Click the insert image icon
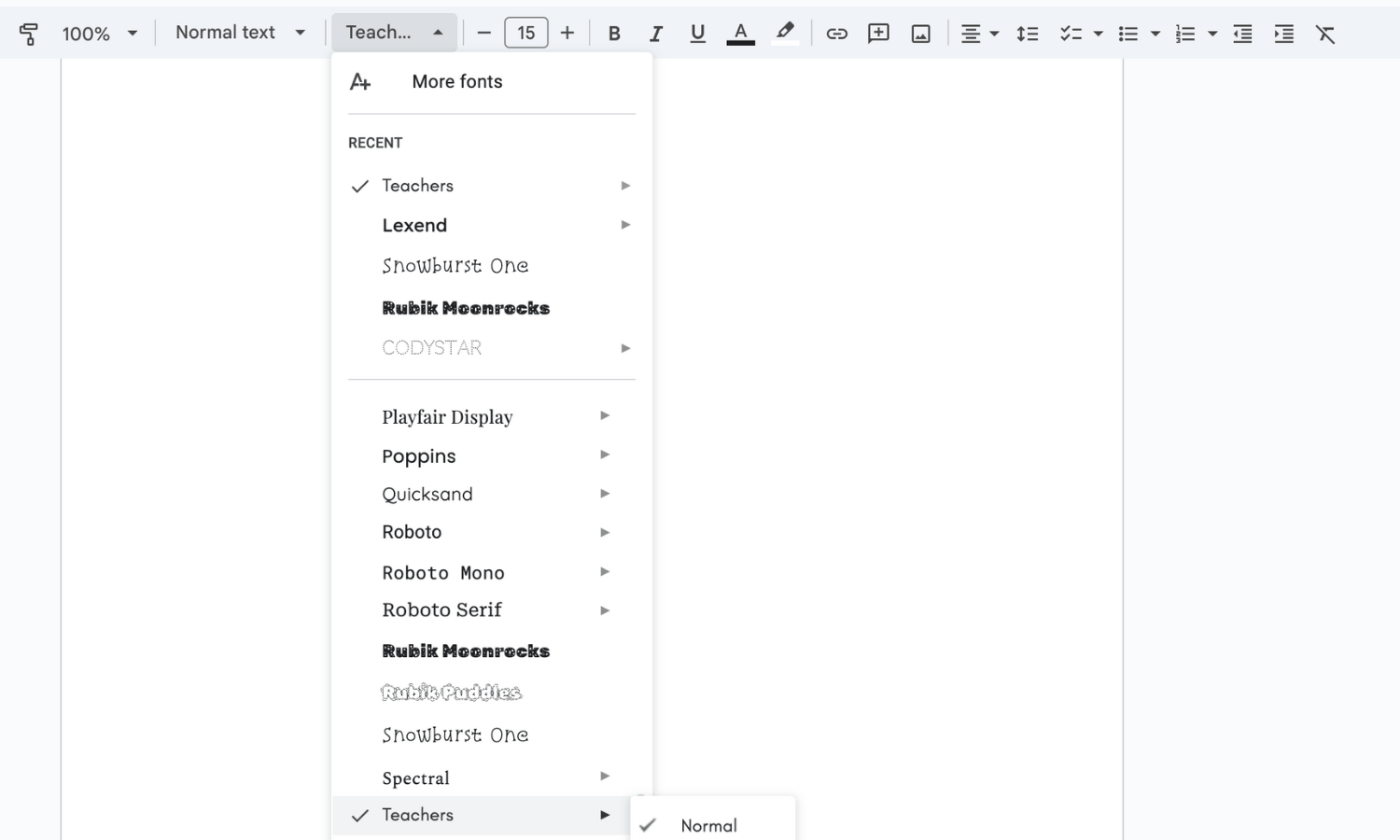 [x=920, y=34]
